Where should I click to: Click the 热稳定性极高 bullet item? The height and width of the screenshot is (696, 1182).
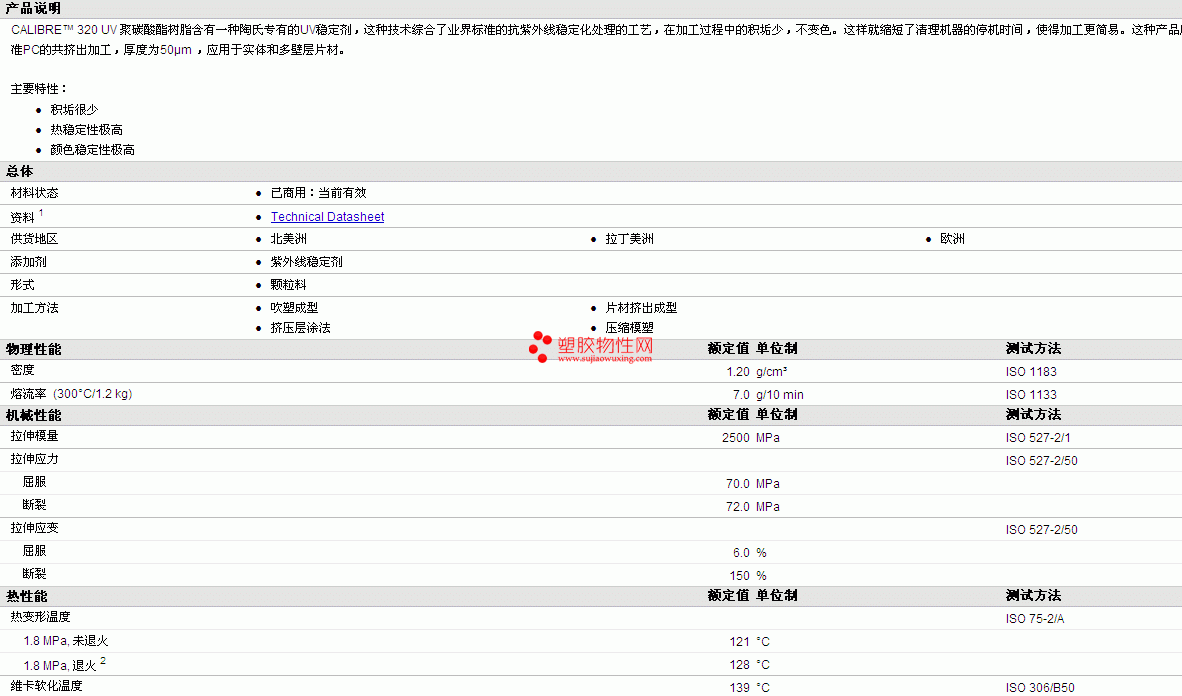click(86, 130)
